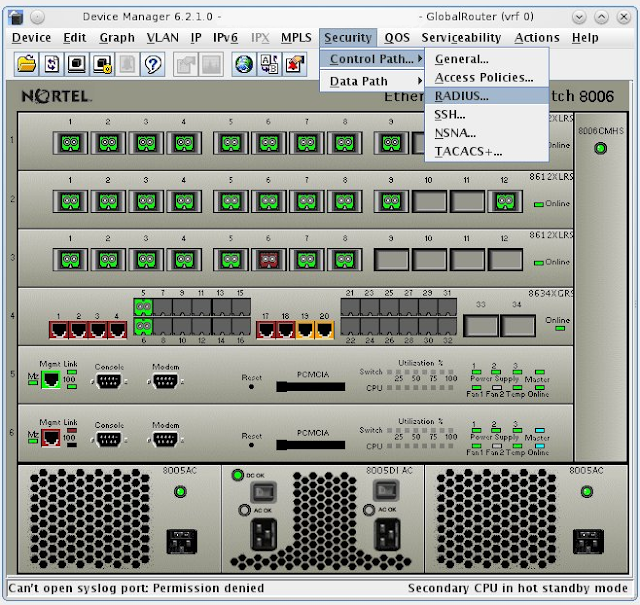
Task: Click the Reset pinhole on slot 6 CPU
Action: click(251, 445)
